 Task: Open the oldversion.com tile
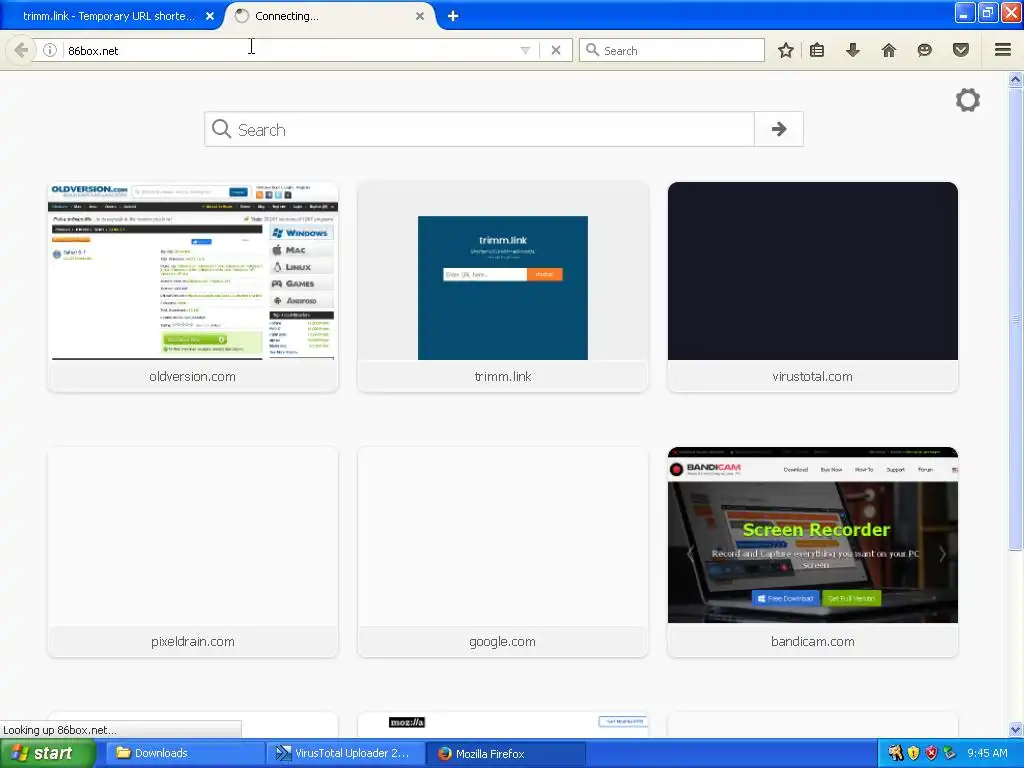(x=193, y=287)
